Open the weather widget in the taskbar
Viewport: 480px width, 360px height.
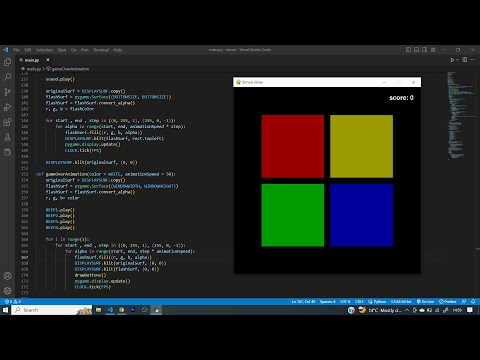click(x=381, y=310)
